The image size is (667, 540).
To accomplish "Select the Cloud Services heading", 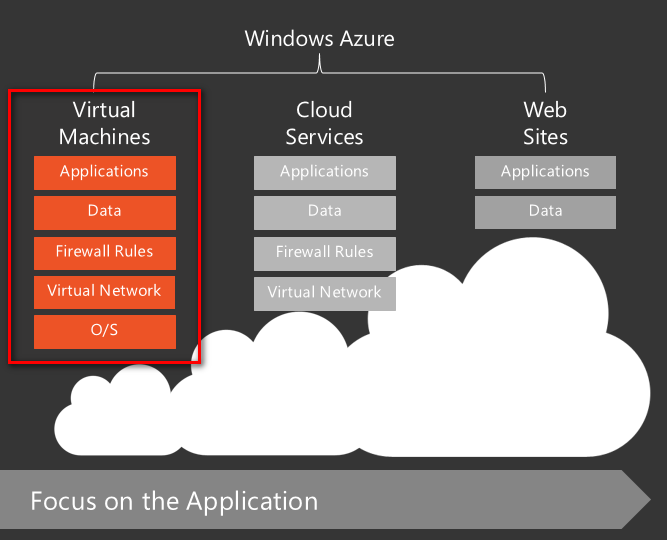I will pos(324,123).
